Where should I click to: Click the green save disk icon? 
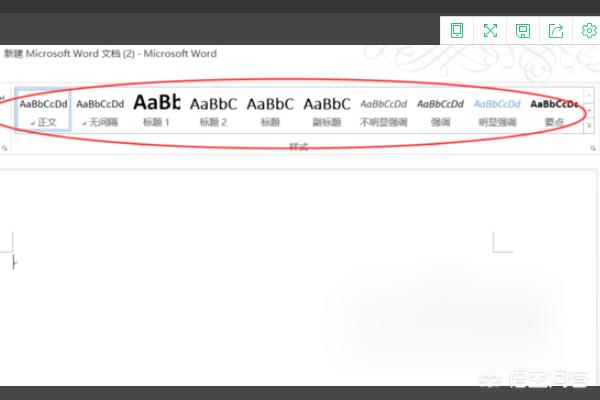point(523,30)
